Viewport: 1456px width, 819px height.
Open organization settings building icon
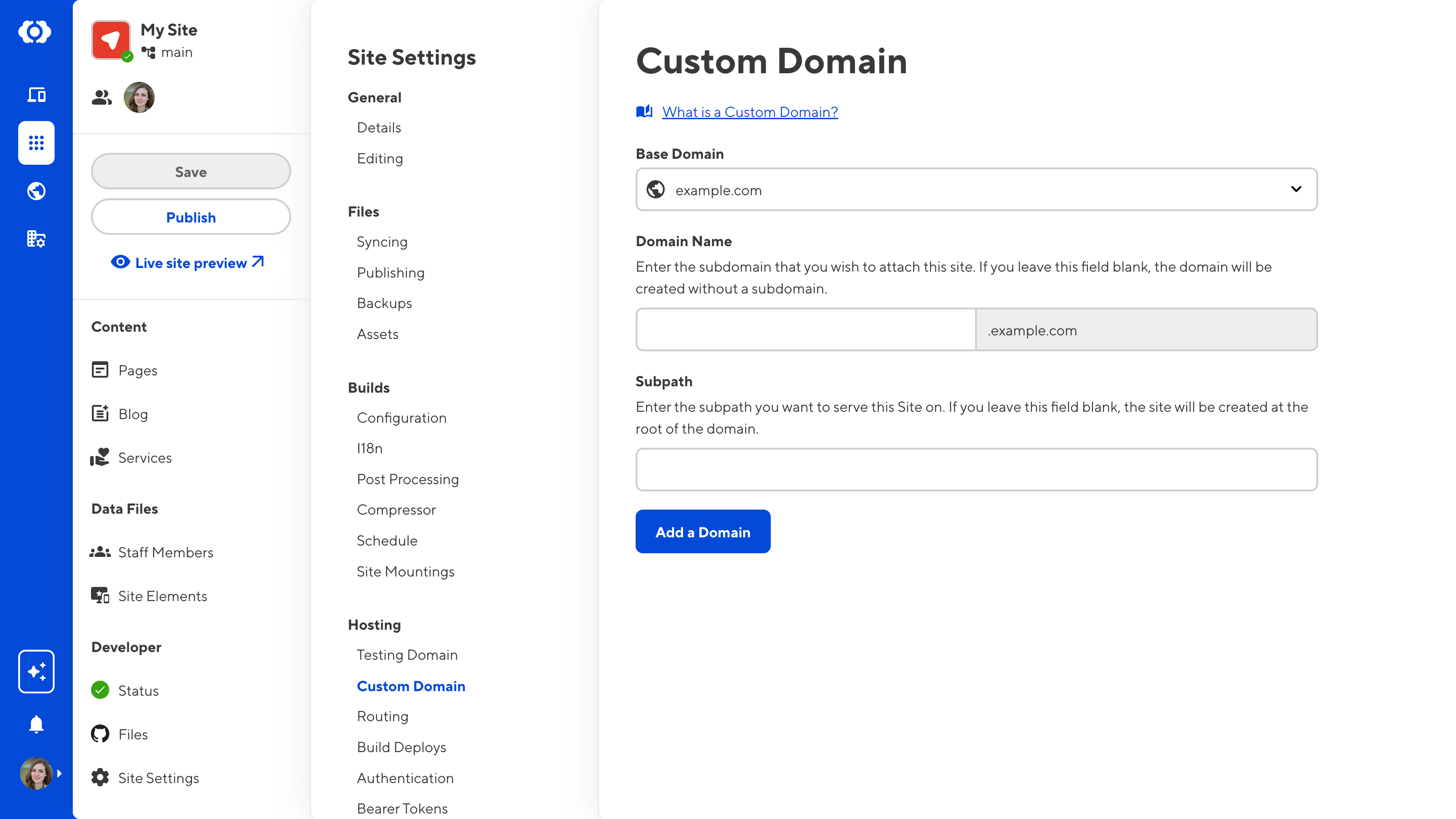(36, 239)
